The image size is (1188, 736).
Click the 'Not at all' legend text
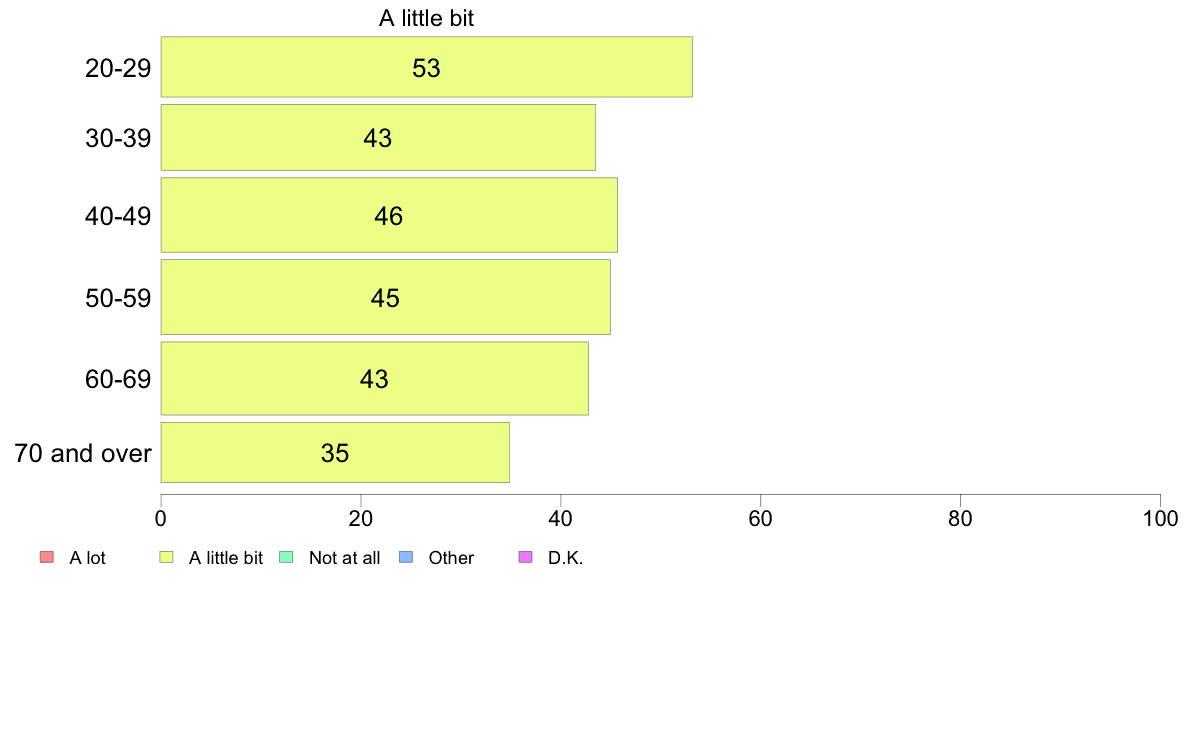pos(345,558)
